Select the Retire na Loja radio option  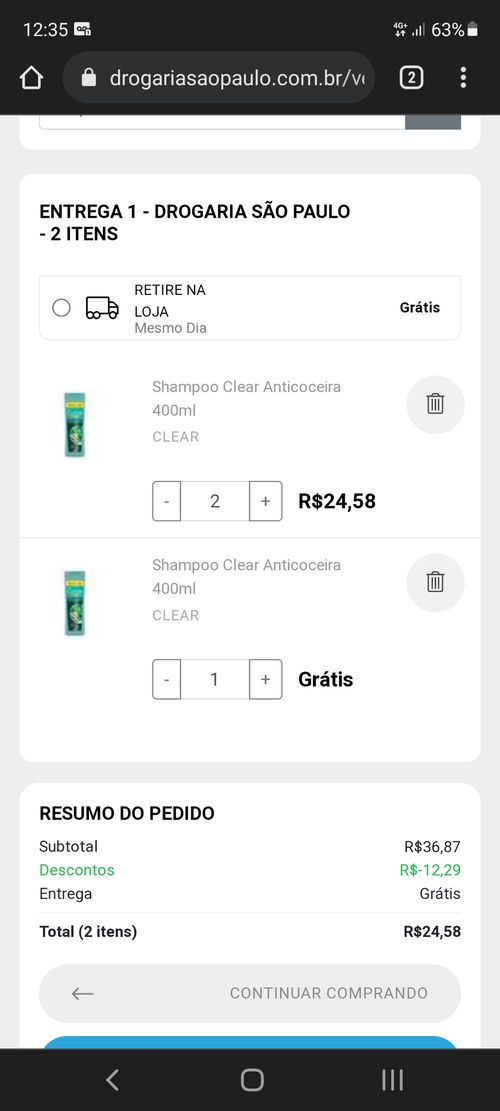62,308
